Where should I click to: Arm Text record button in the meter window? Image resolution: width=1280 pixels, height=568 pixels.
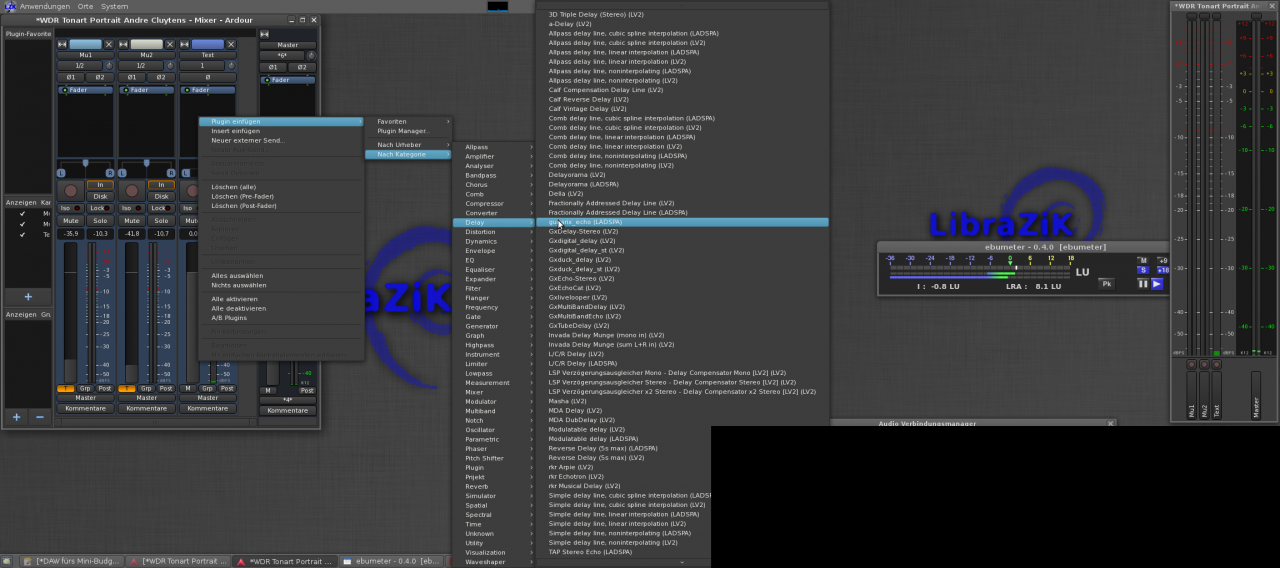pyautogui.click(x=1217, y=365)
